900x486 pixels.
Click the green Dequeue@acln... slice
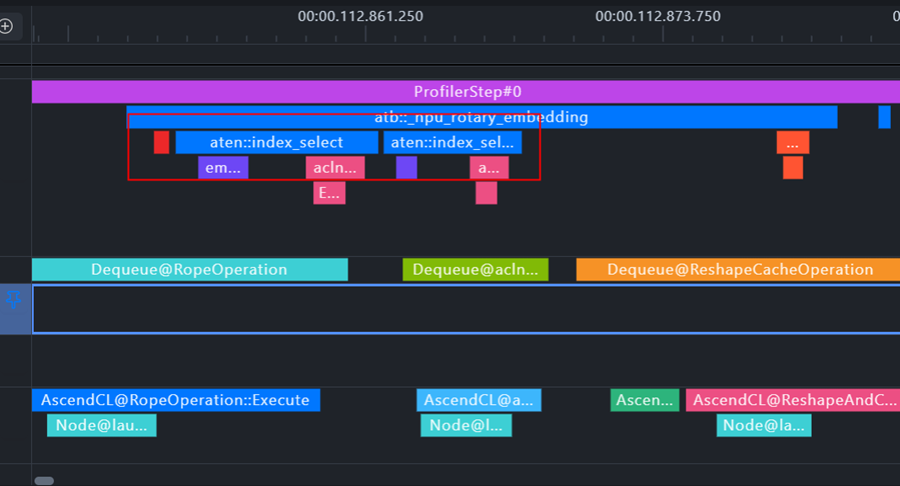coord(475,270)
